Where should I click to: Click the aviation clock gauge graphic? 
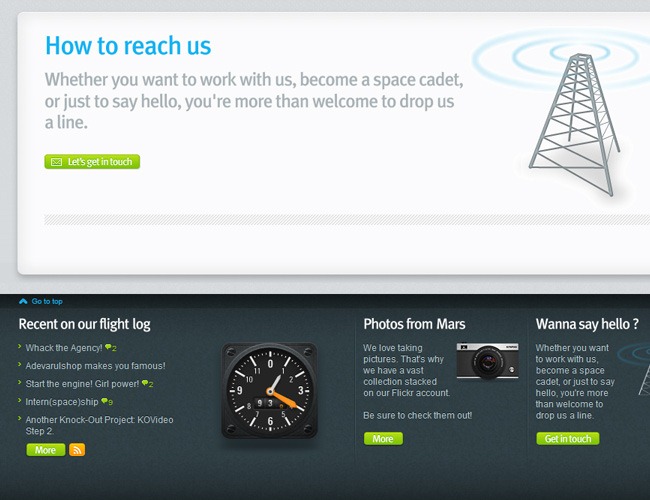point(270,391)
